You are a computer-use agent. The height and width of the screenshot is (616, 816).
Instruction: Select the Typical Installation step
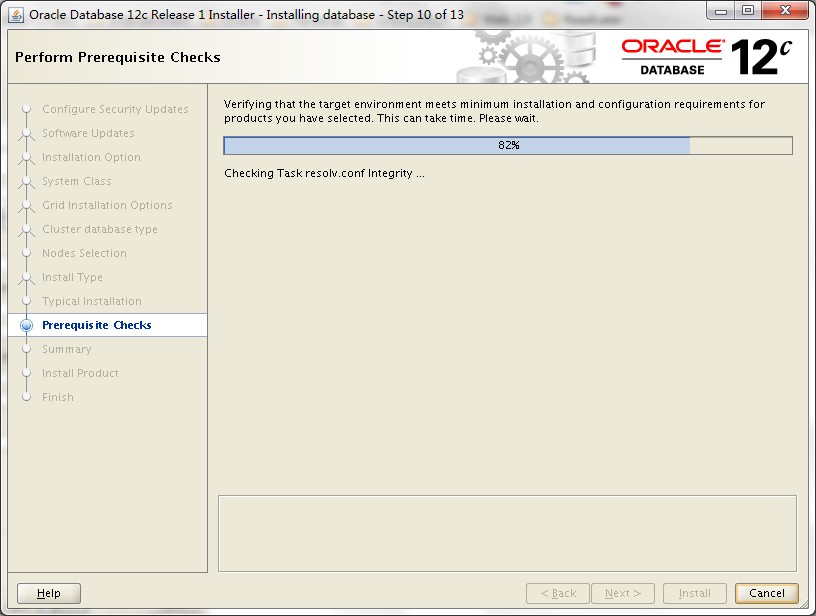(x=92, y=301)
